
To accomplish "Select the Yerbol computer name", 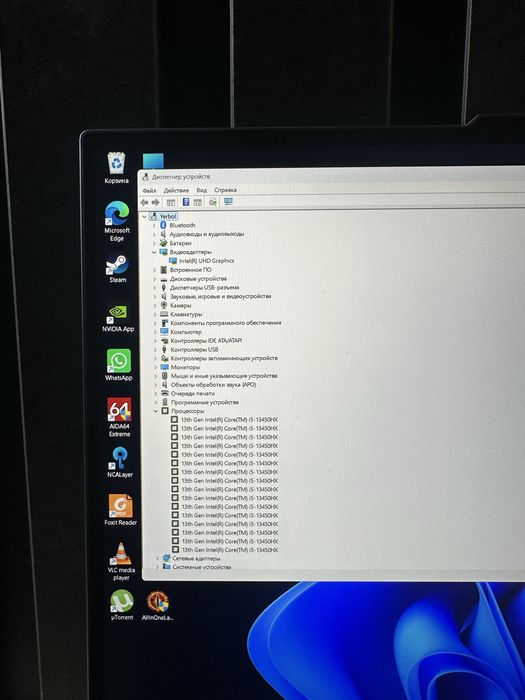I will coord(168,217).
